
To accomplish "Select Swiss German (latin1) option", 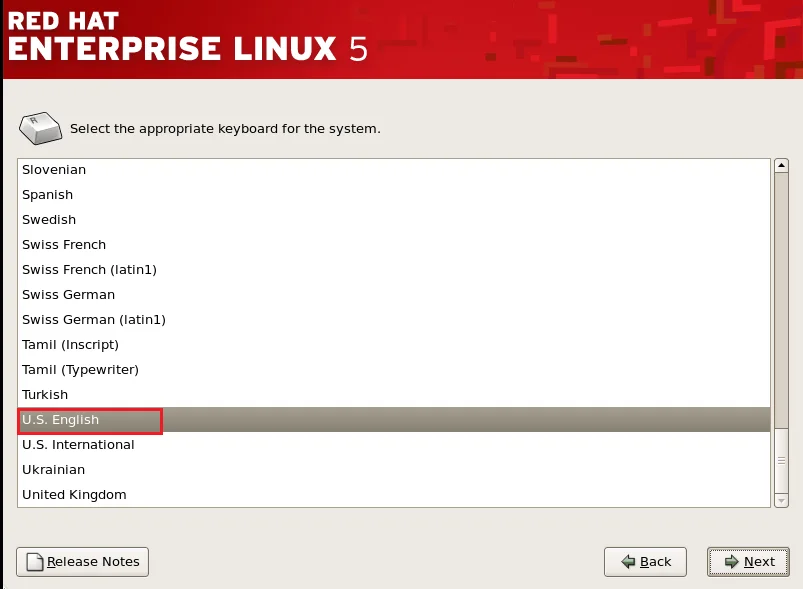I will click(94, 320).
